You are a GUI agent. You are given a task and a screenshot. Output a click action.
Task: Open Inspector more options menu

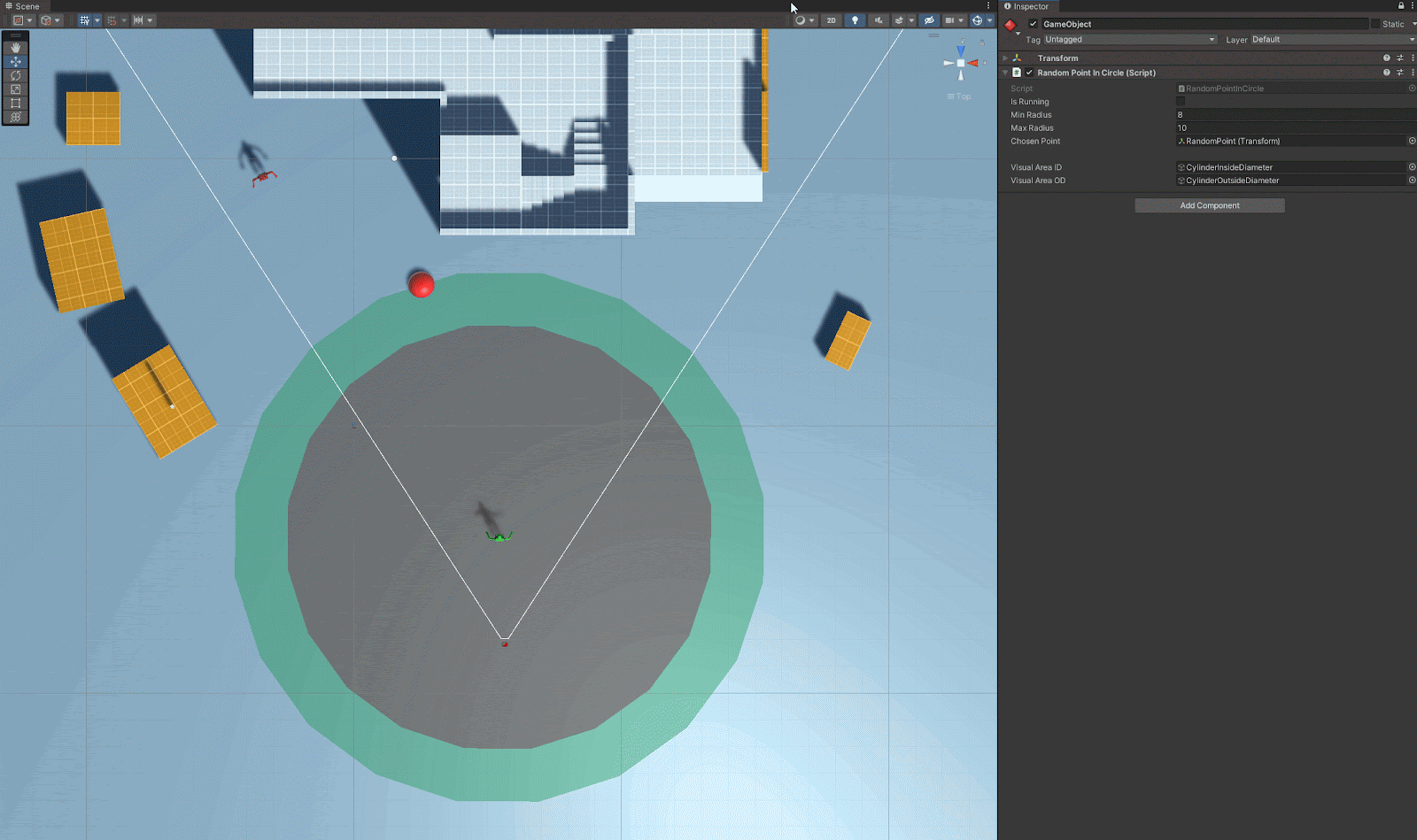coord(1412,6)
